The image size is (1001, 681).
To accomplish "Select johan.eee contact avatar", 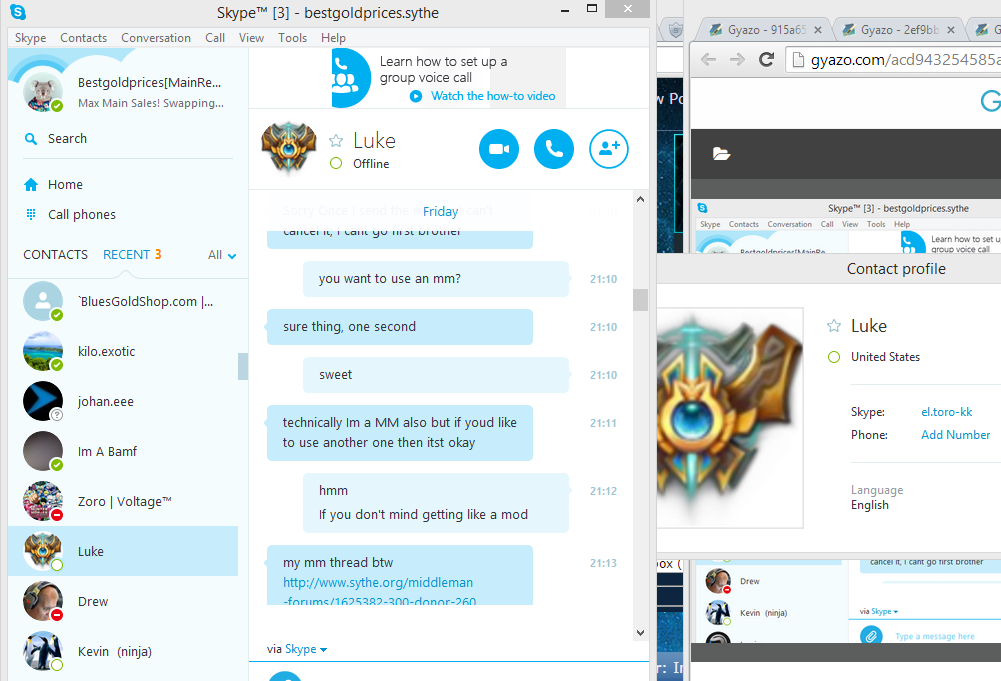I will 43,401.
